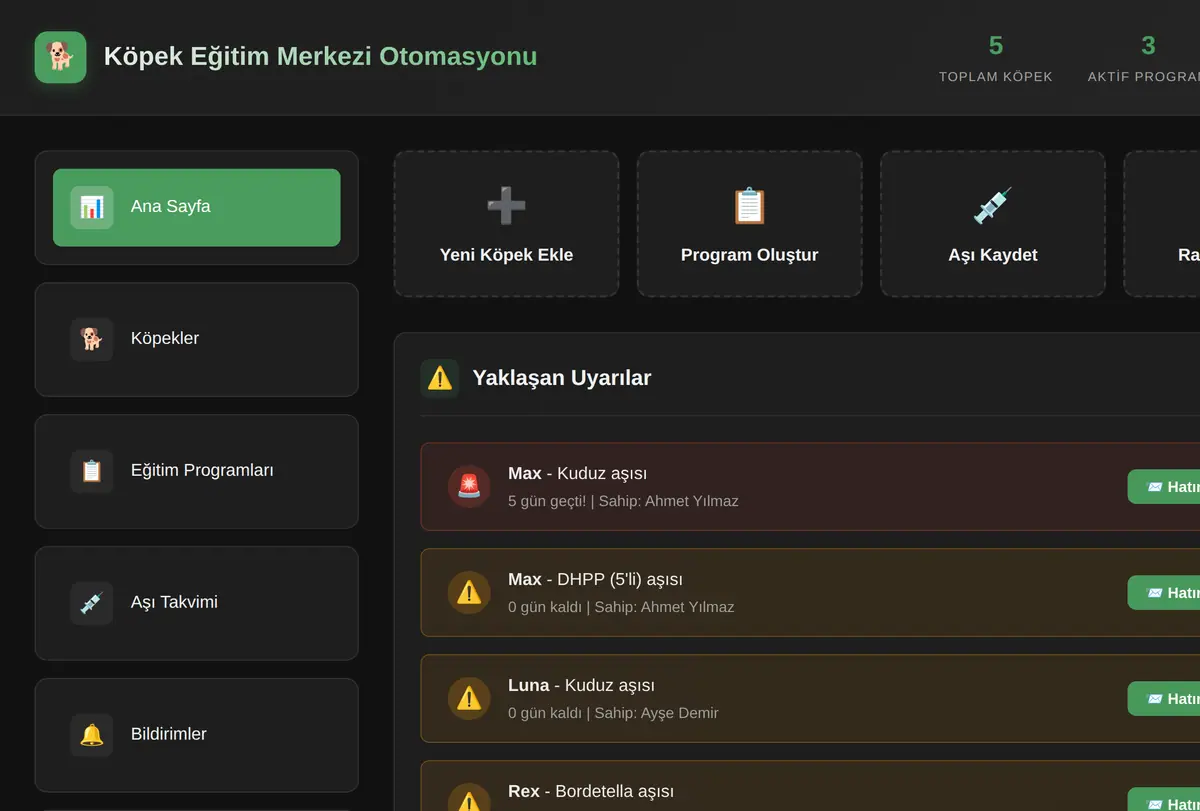
Task: Open Bildirimler in the sidebar
Action: pos(197,735)
